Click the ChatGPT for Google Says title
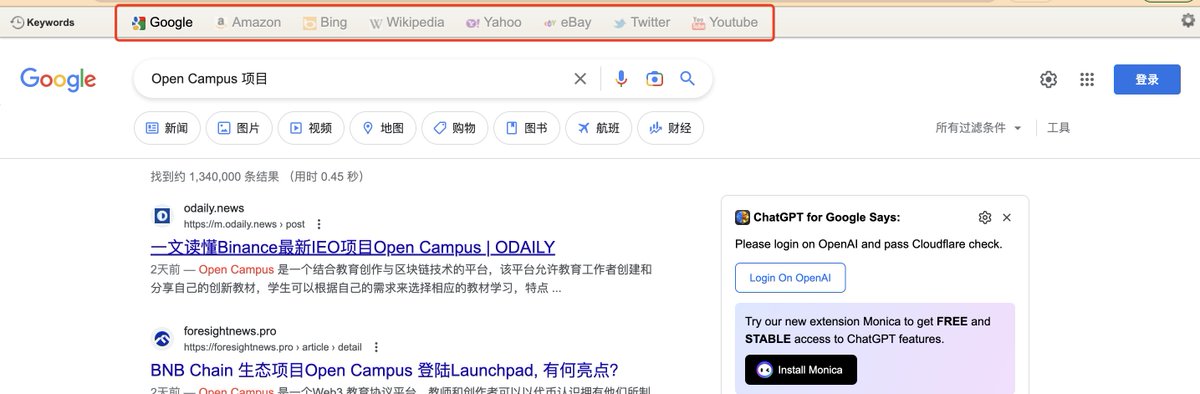Viewport: 1200px width, 394px height. pos(826,217)
